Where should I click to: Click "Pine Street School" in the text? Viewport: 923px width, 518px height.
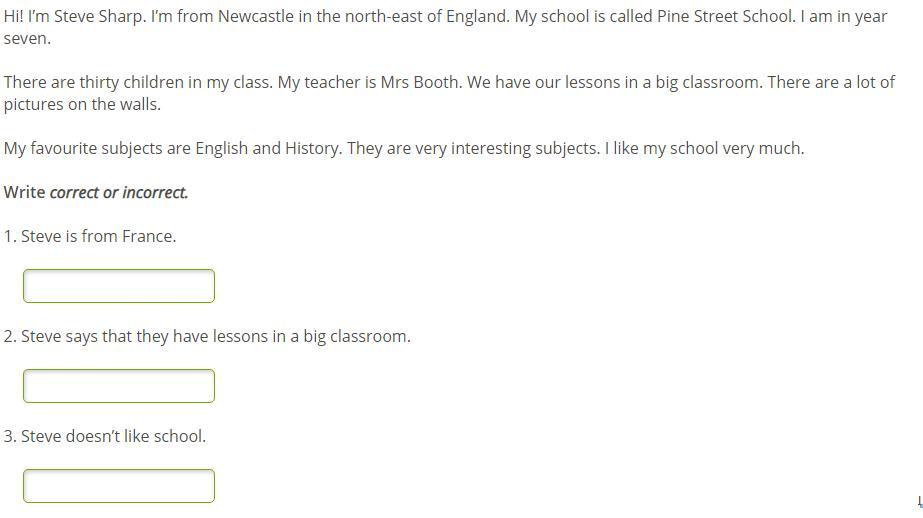click(725, 16)
